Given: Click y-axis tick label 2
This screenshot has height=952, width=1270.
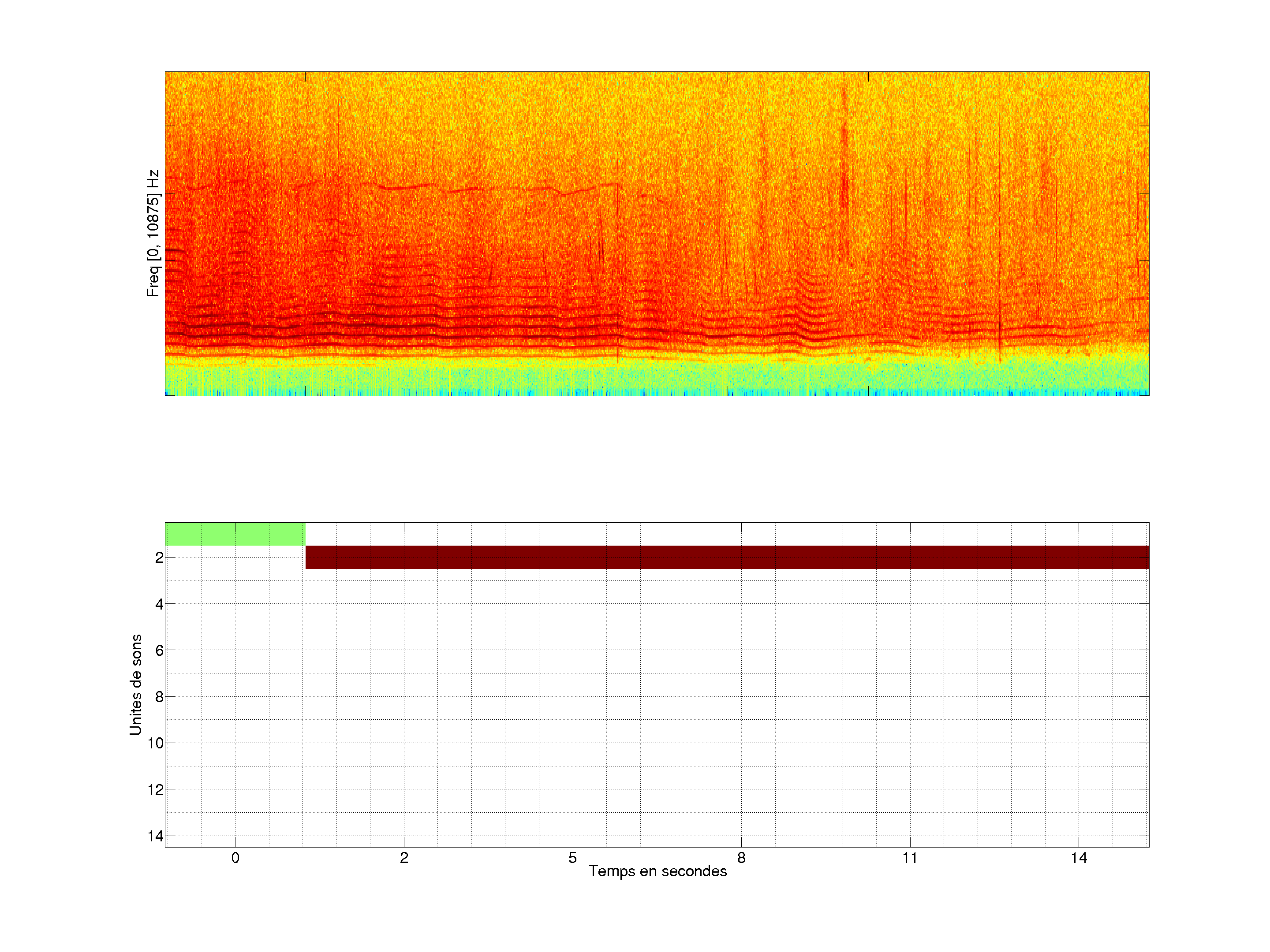Looking at the screenshot, I should coord(159,558).
